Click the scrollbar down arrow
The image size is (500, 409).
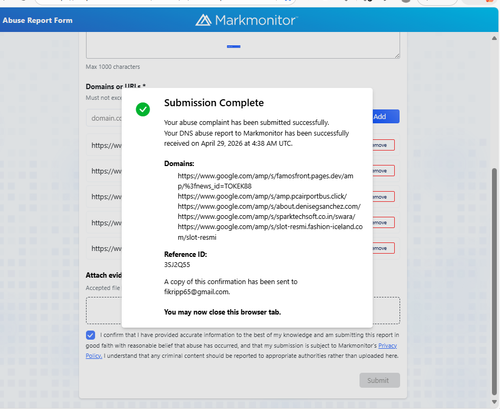point(494,402)
